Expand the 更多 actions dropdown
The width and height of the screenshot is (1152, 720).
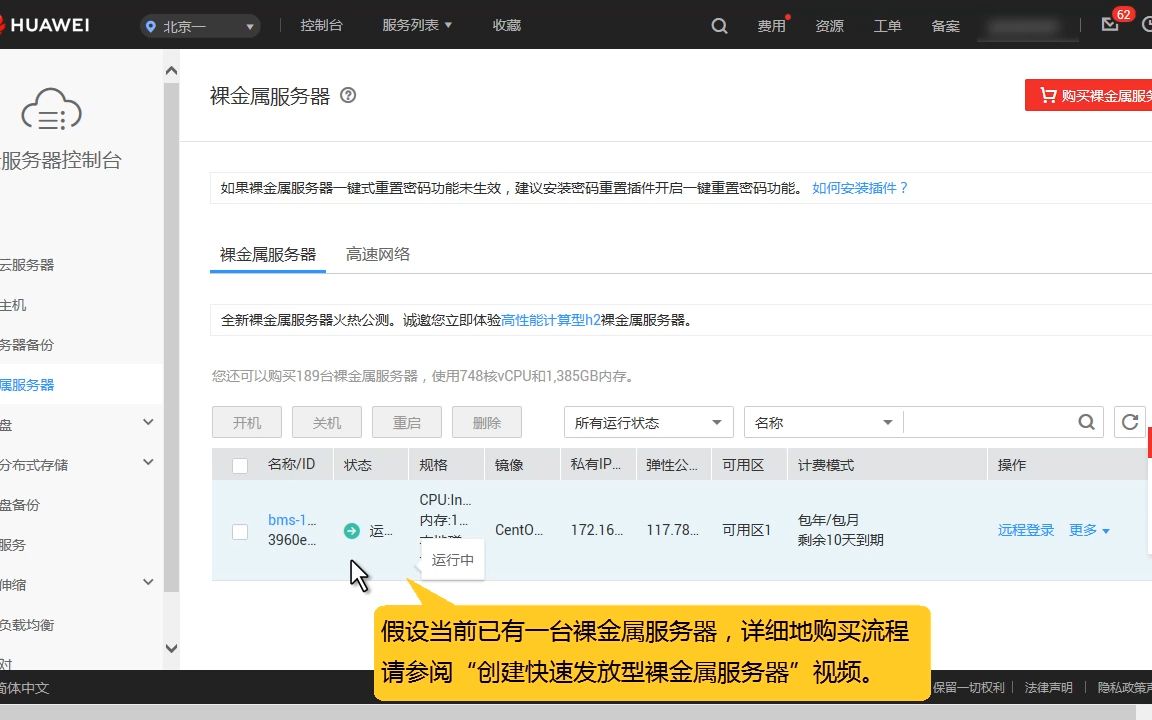[1089, 530]
